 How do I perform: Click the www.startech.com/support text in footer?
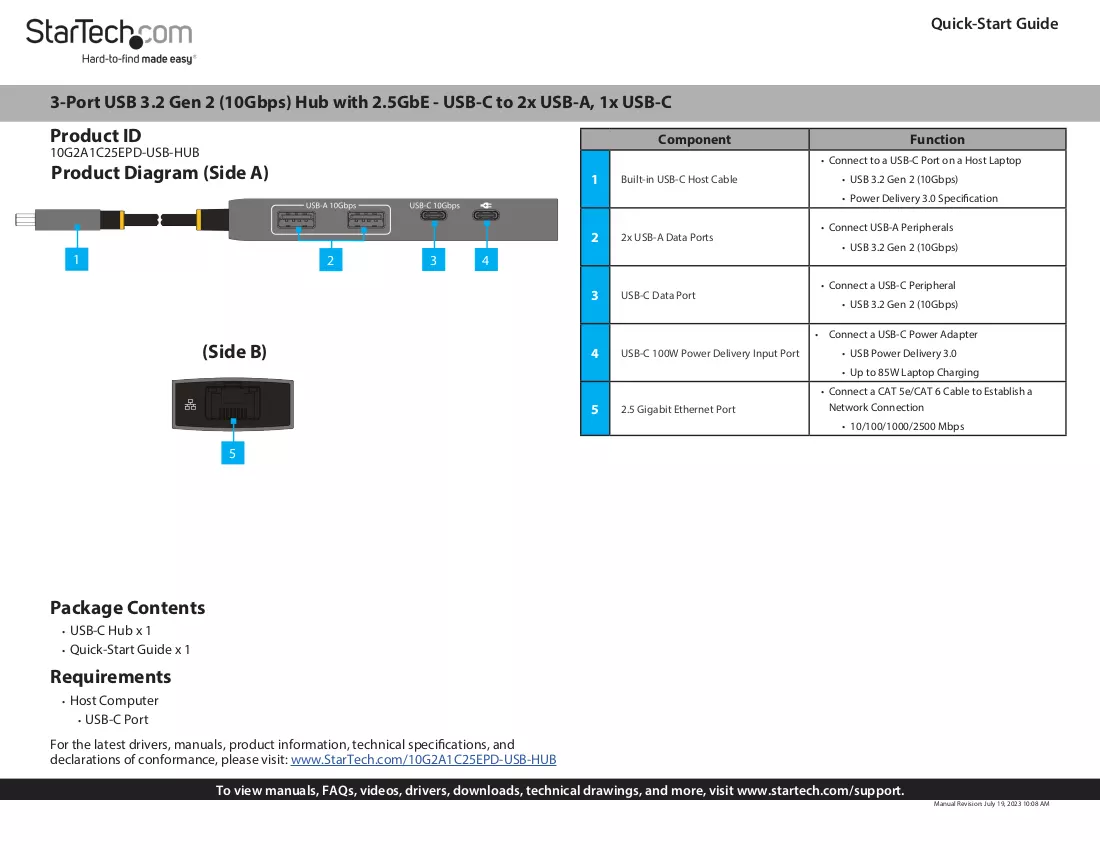(819, 790)
